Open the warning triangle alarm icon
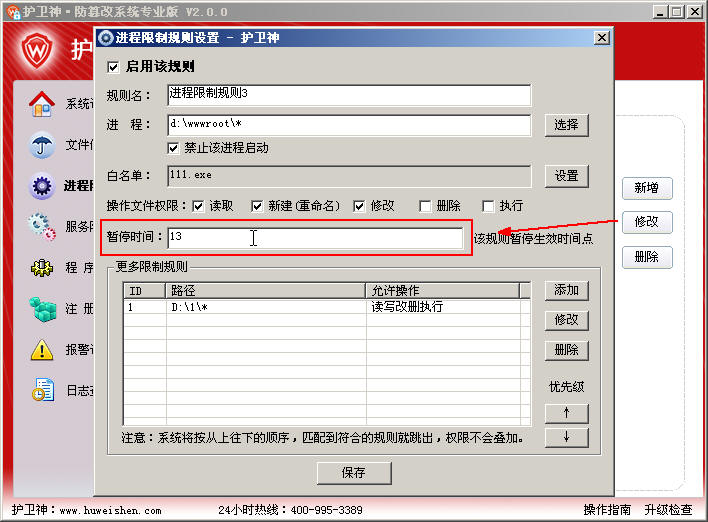 coord(42,350)
